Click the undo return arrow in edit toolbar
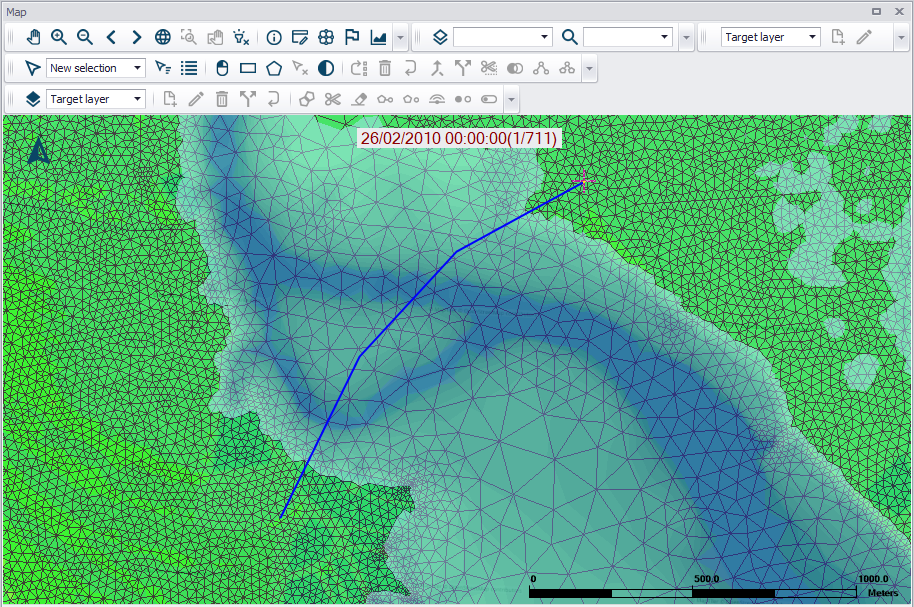Image resolution: width=914 pixels, height=607 pixels. 273,99
